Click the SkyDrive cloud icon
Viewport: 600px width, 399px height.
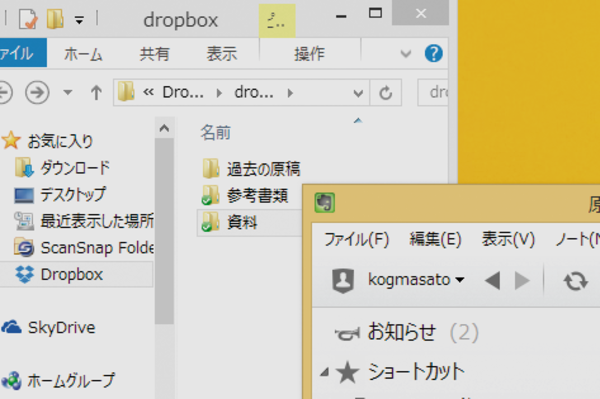pos(11,327)
